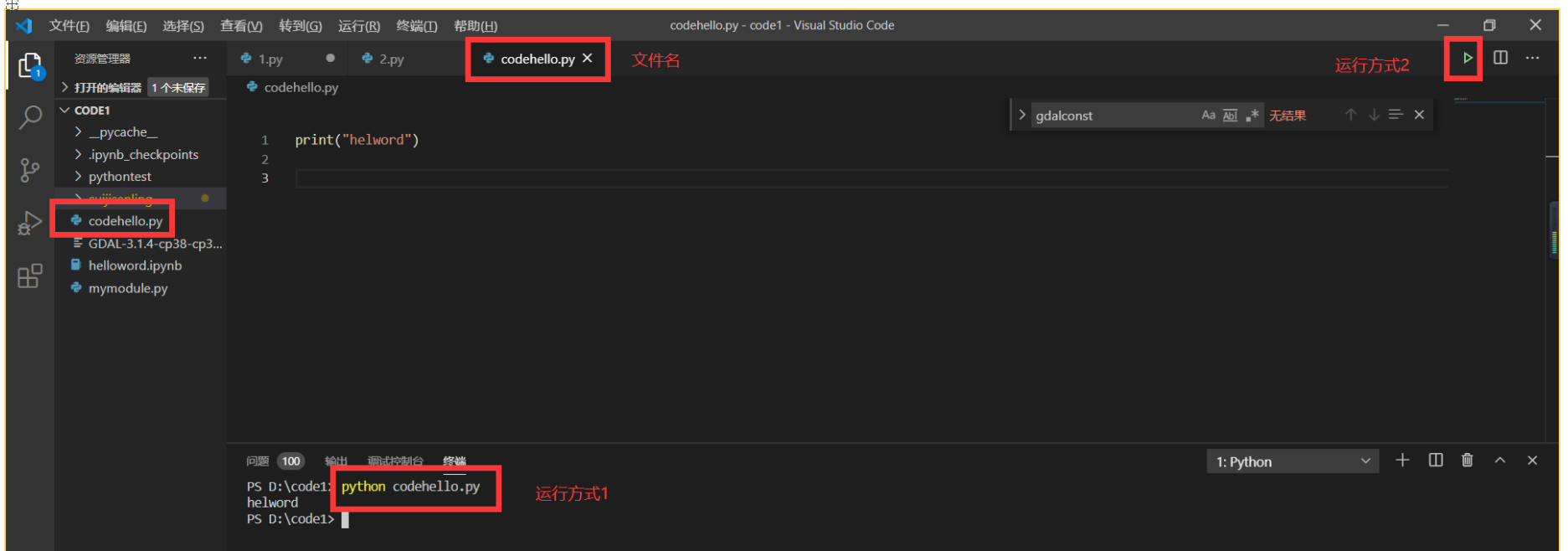The width and height of the screenshot is (1568, 551).
Task: Open the 选择(S) menu
Action: pos(183,26)
